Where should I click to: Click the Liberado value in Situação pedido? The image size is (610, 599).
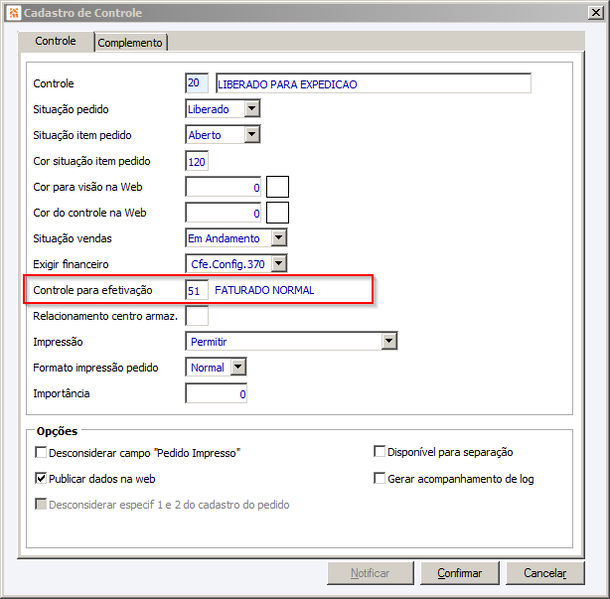[x=208, y=109]
